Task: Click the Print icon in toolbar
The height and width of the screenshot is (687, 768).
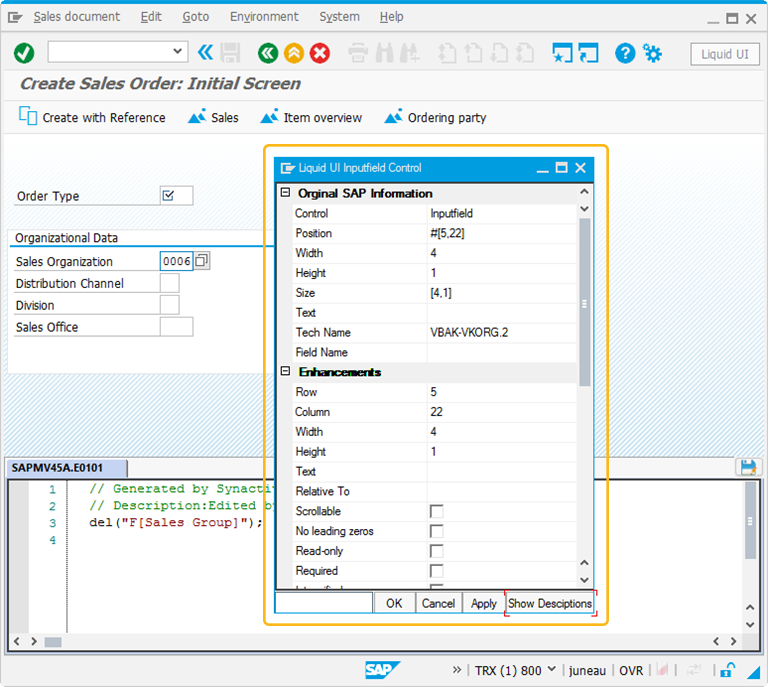Action: pyautogui.click(x=358, y=53)
